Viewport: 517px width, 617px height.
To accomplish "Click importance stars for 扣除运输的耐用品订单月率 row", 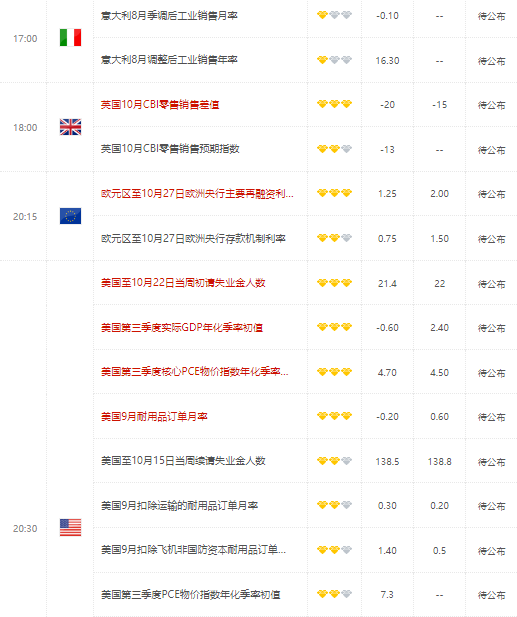I will pos(334,505).
